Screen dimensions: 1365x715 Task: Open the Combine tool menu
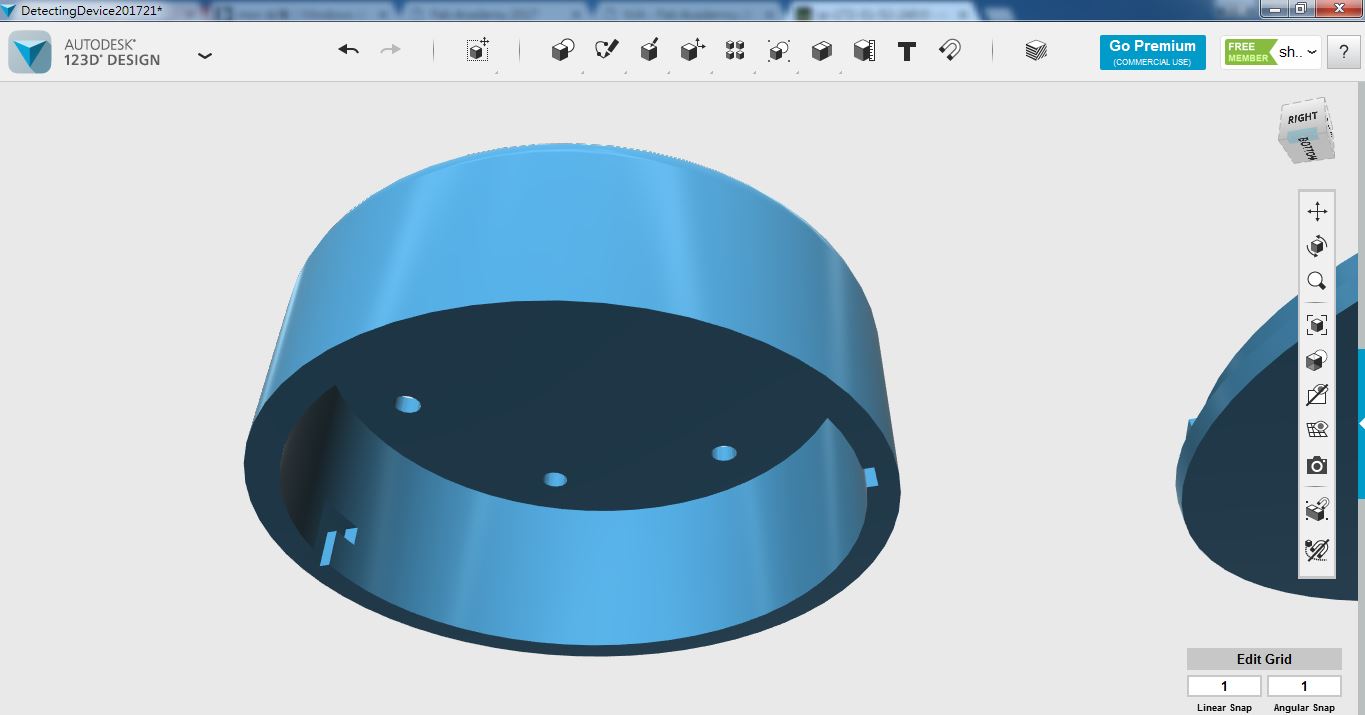click(821, 50)
